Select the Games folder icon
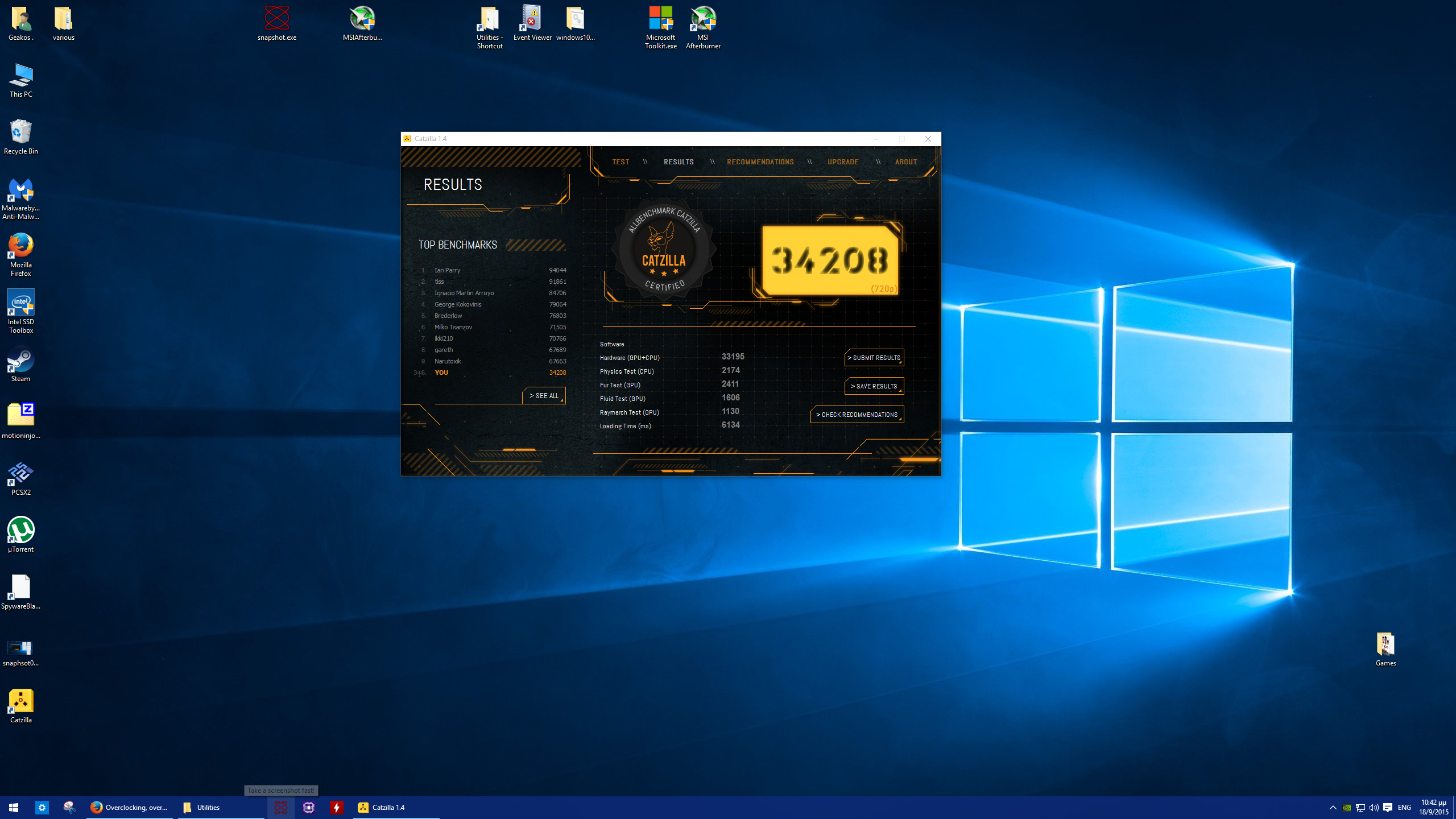 1385,649
